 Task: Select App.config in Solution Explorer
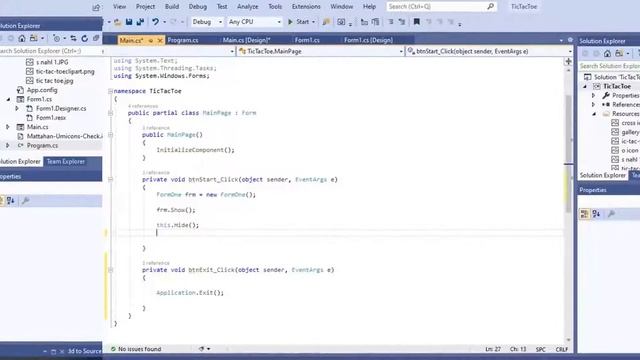42,90
